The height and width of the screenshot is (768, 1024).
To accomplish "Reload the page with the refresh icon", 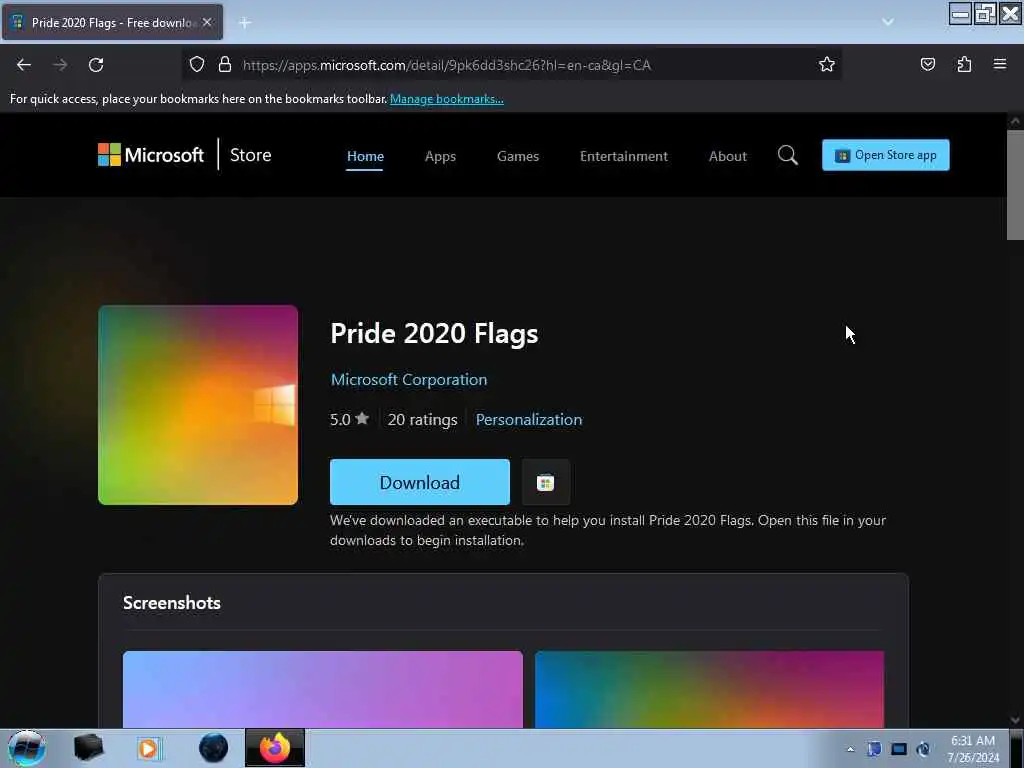I will point(96,65).
